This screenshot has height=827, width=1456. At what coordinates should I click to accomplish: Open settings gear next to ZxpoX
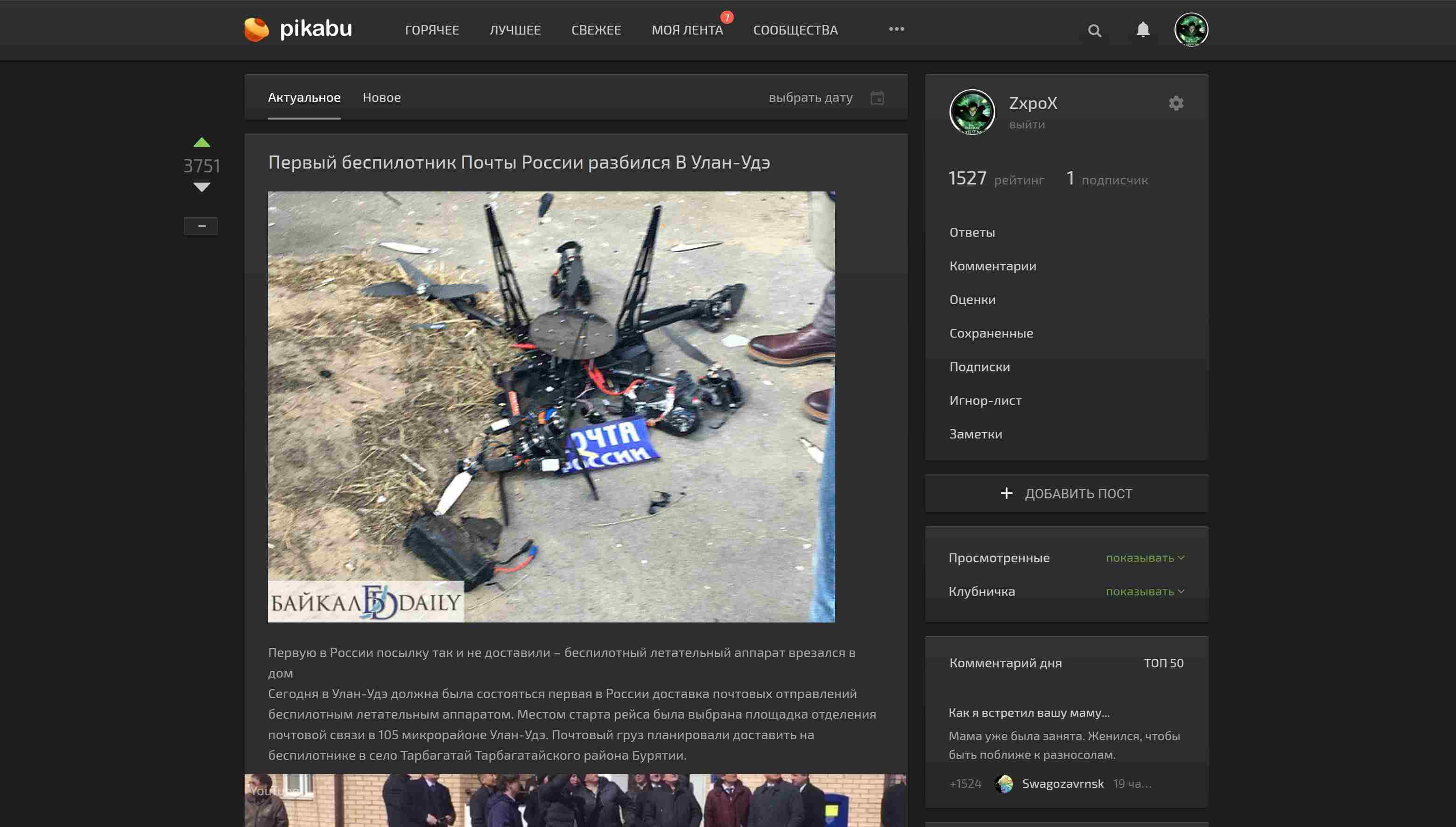point(1175,103)
